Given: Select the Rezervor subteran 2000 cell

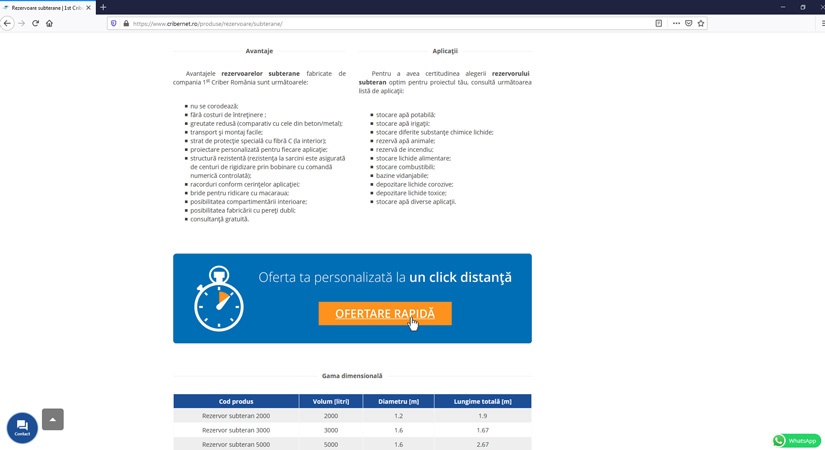Looking at the screenshot, I should coord(236,416).
